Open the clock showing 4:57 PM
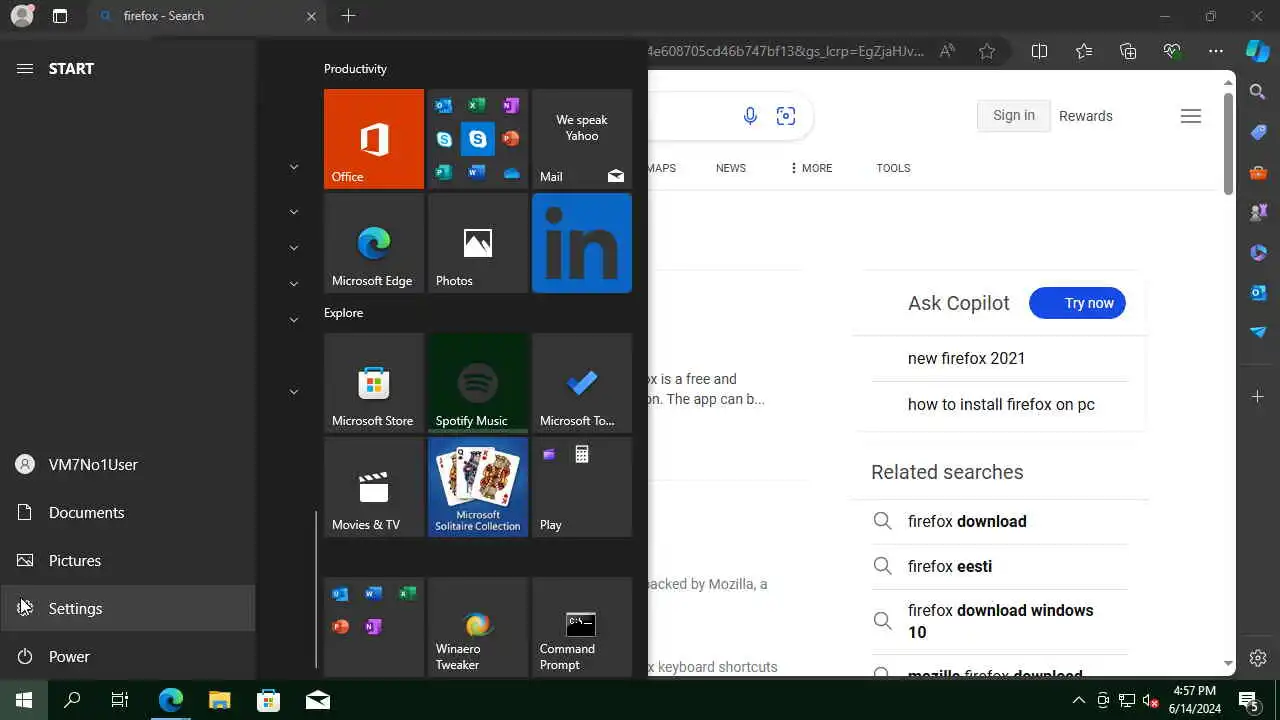This screenshot has width=1280, height=720. 1194,700
